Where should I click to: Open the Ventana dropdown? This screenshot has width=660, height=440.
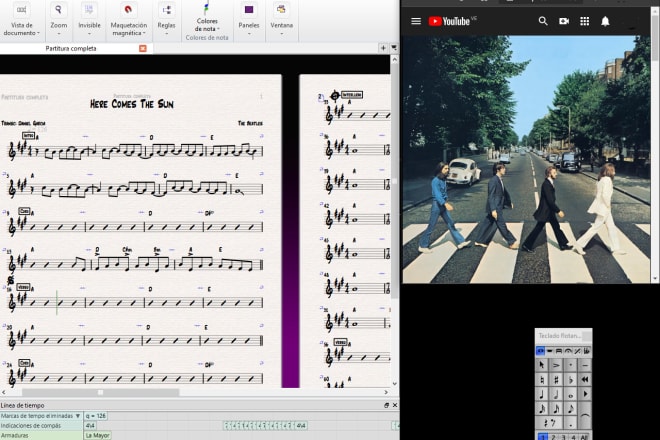282,21
